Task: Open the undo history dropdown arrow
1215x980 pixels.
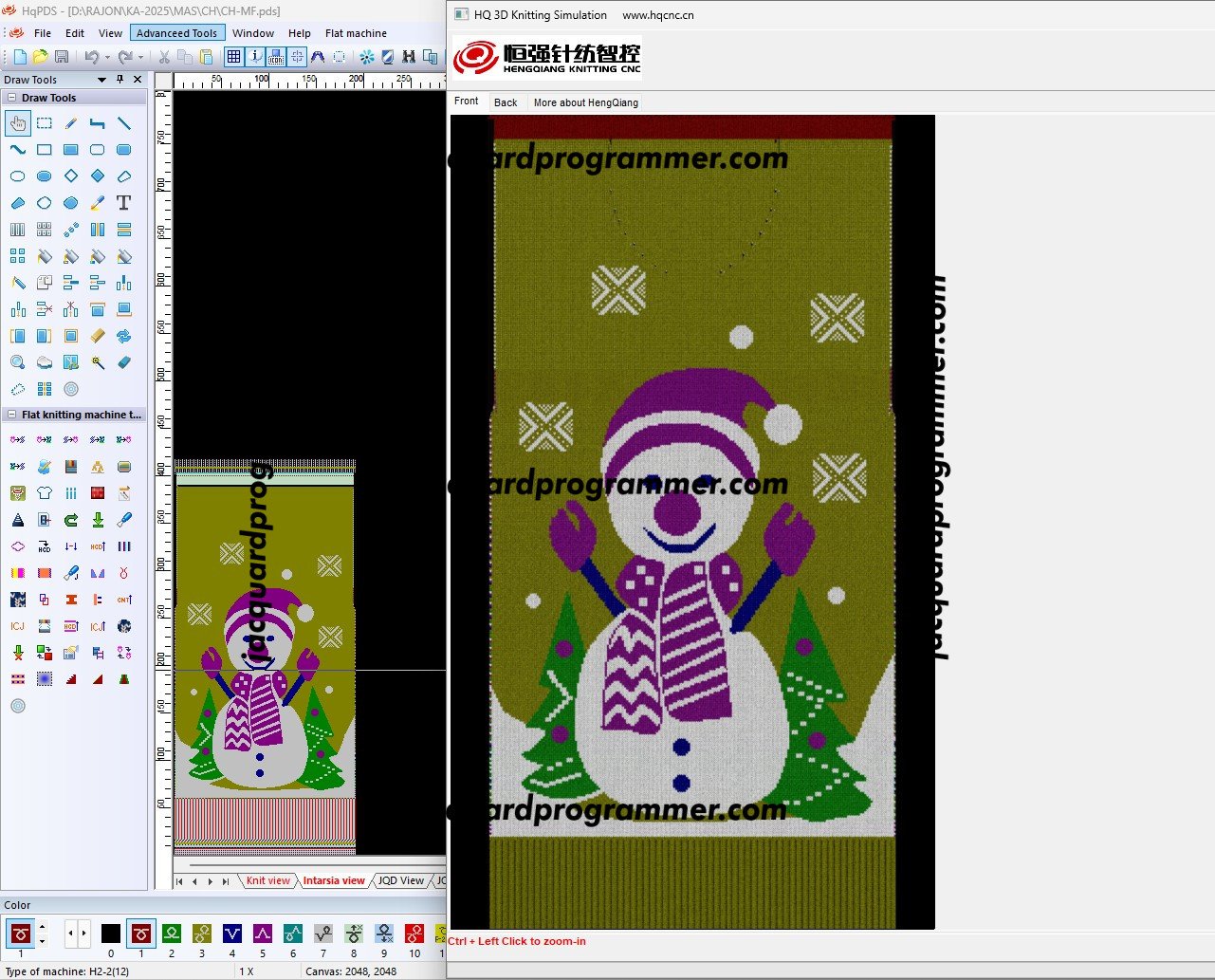Action: pyautogui.click(x=107, y=57)
